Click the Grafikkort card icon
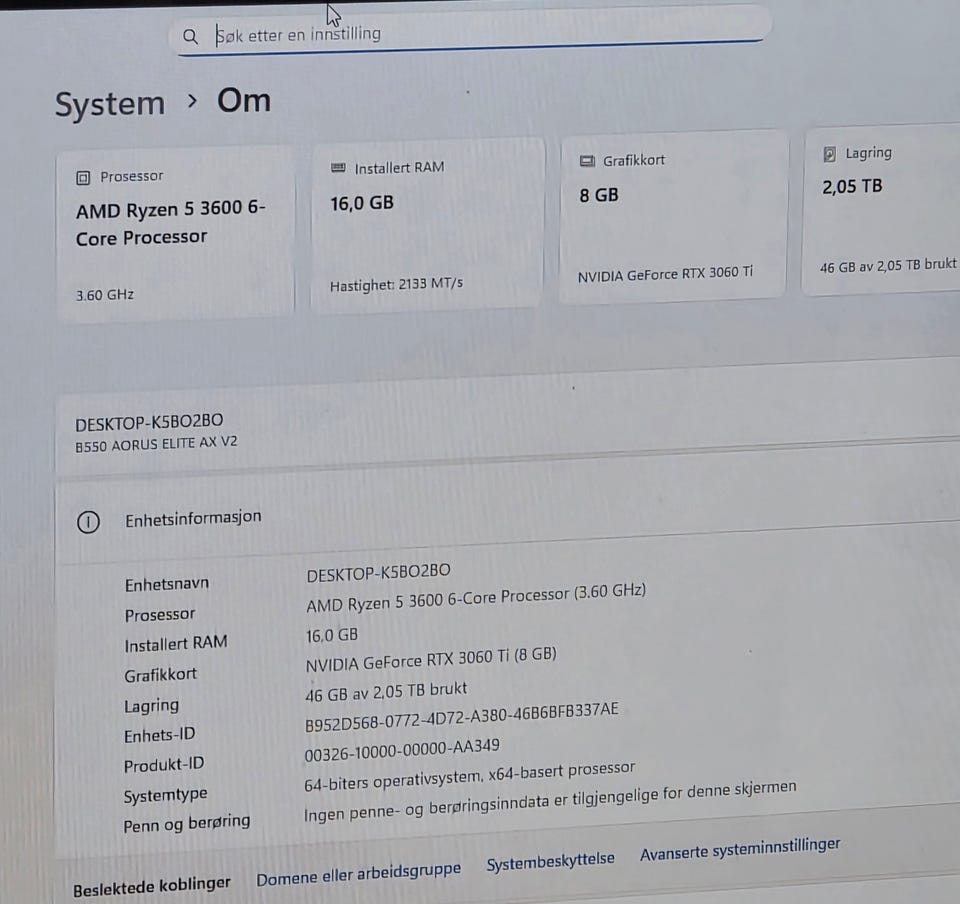 point(587,161)
